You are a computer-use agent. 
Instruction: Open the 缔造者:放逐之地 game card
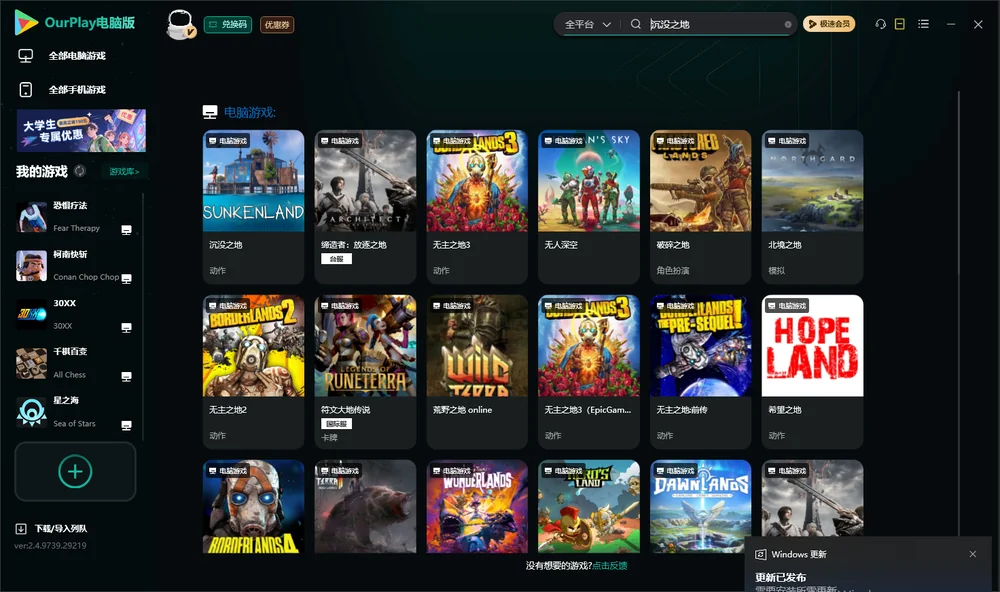point(365,207)
